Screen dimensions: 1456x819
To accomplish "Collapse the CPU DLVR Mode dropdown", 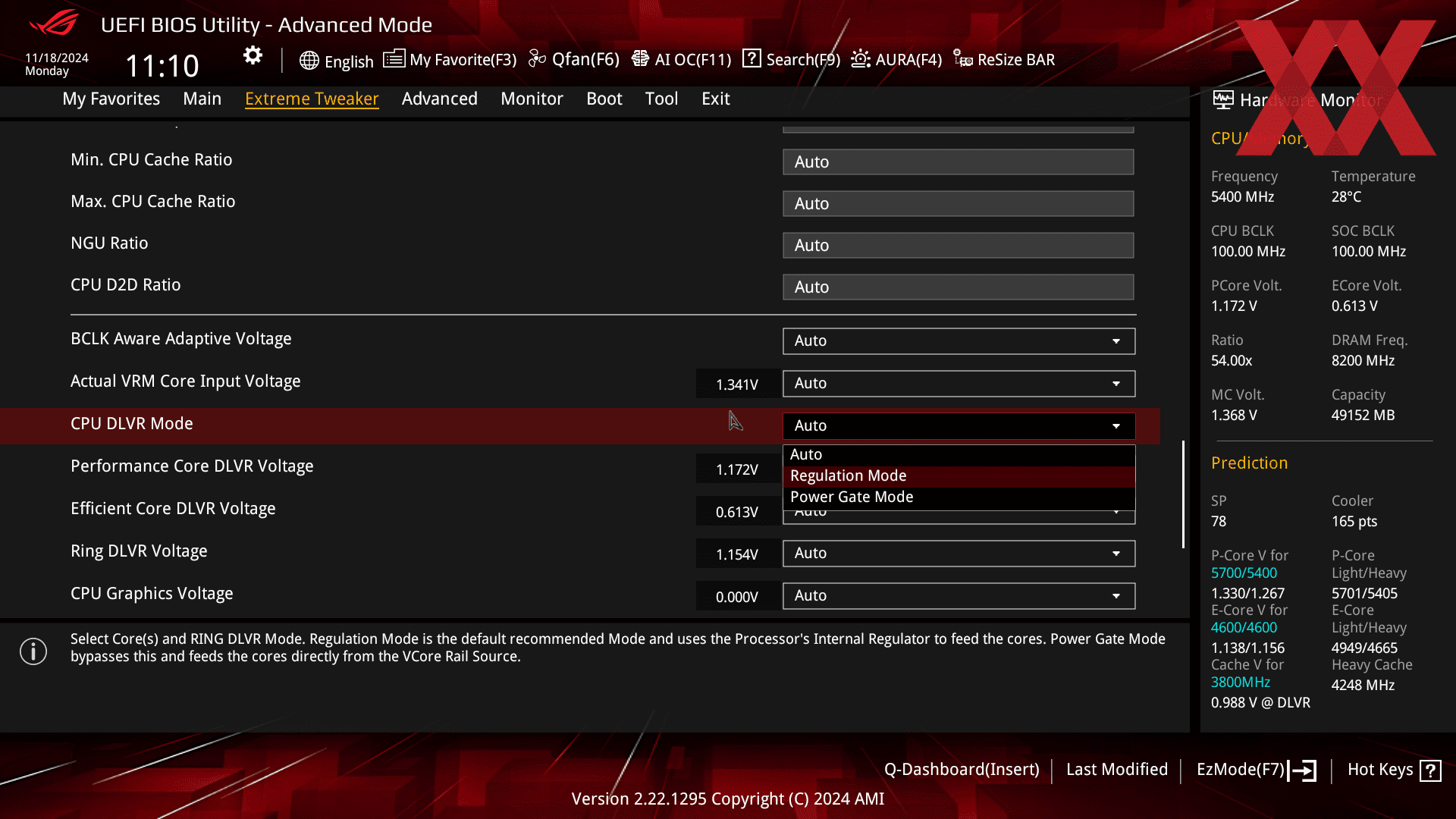I will click(x=959, y=426).
